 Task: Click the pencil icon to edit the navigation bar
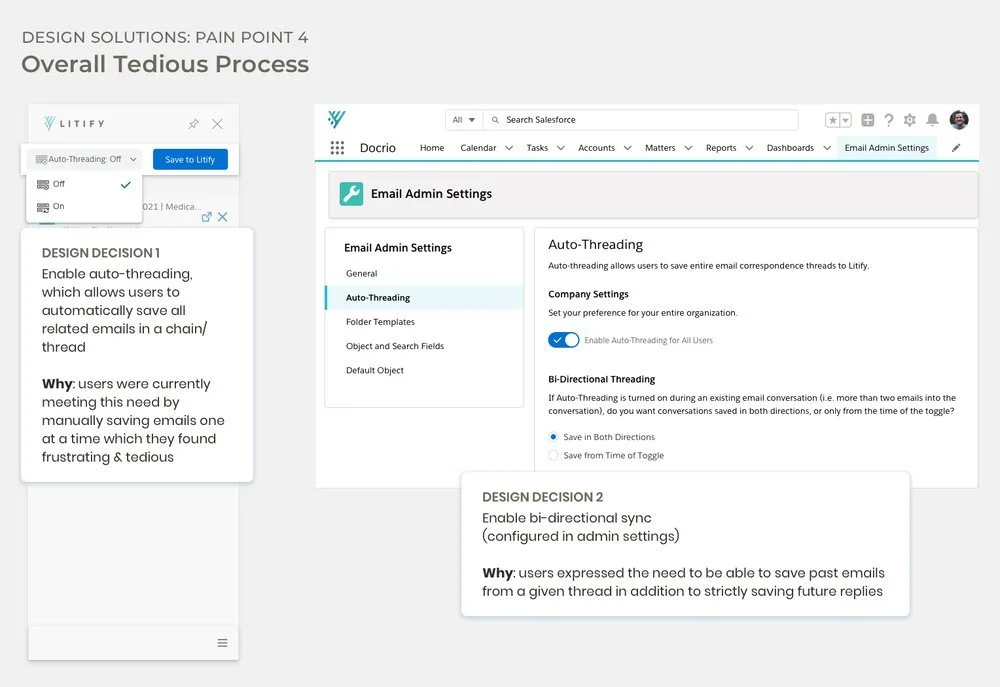tap(956, 148)
